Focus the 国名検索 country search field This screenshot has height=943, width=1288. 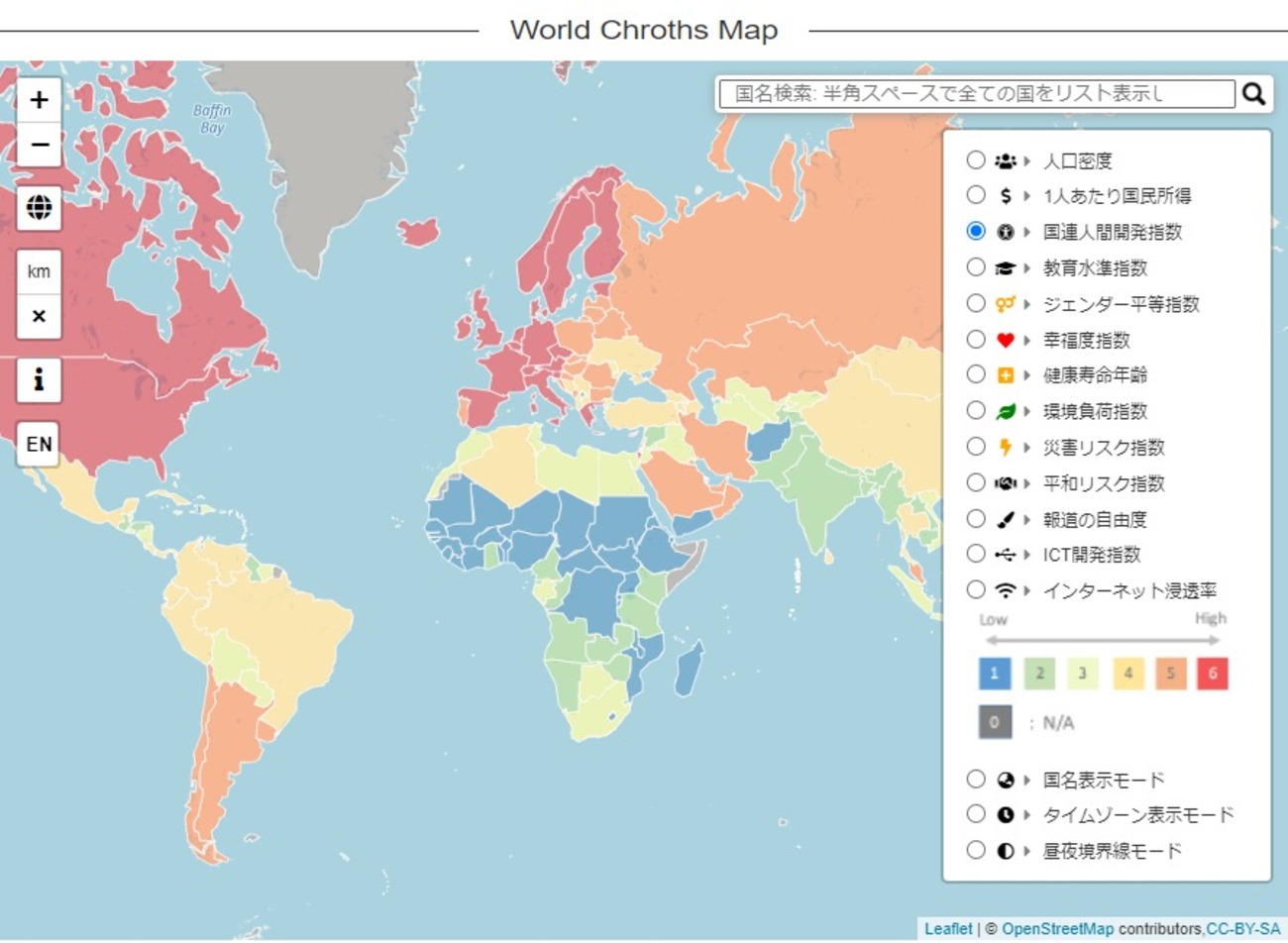[977, 93]
